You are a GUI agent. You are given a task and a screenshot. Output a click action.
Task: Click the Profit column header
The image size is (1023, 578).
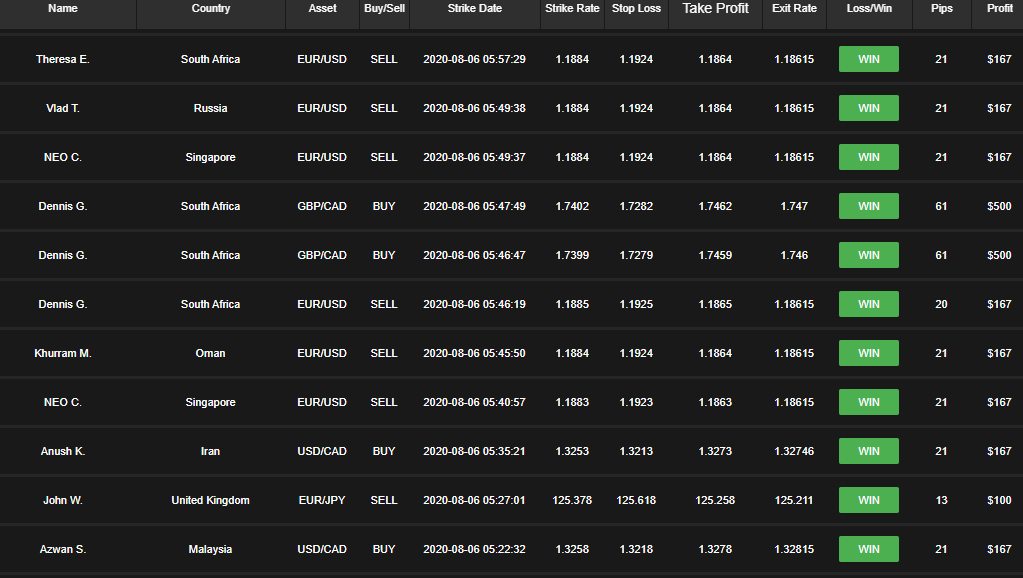1000,8
